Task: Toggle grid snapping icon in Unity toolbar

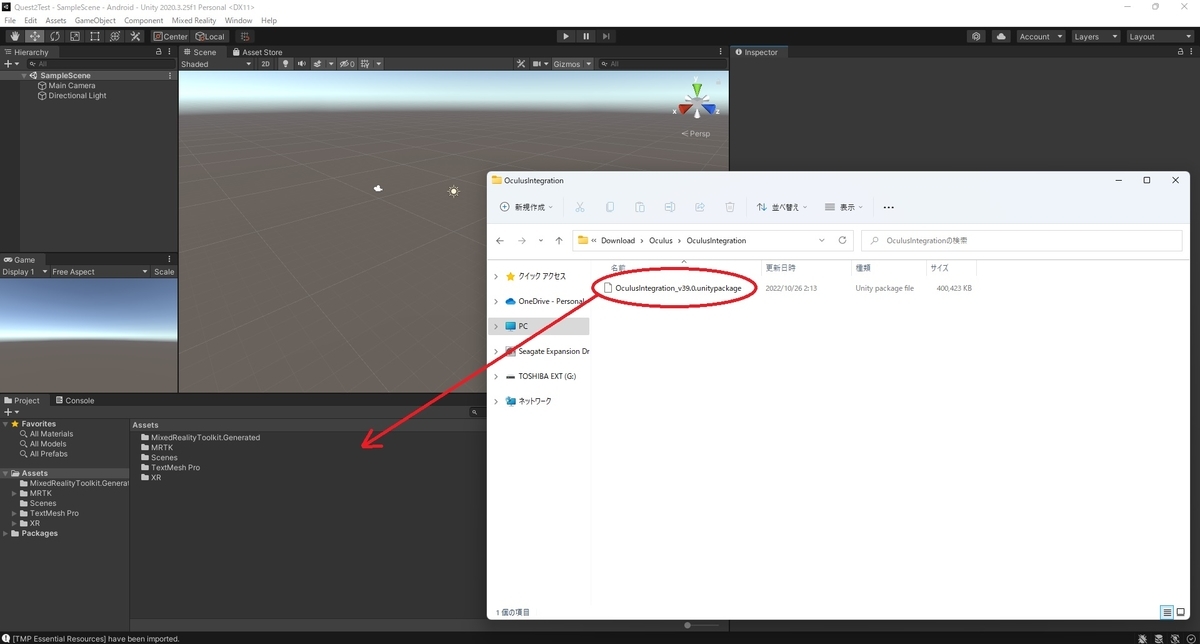Action: 245,36
